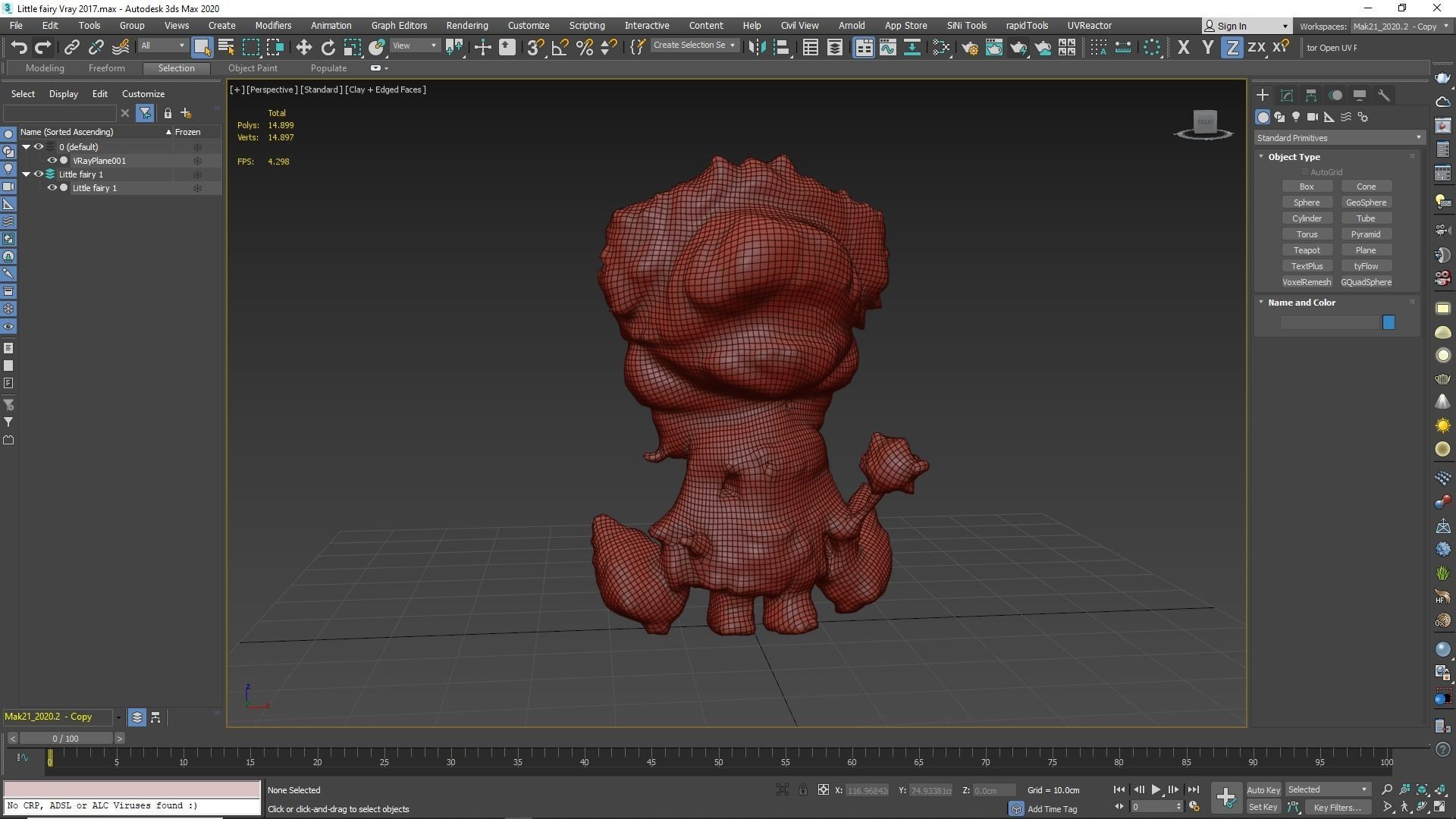The image size is (1456, 819).
Task: Hide VRayPlane001 using its eye icon
Action: 52,161
